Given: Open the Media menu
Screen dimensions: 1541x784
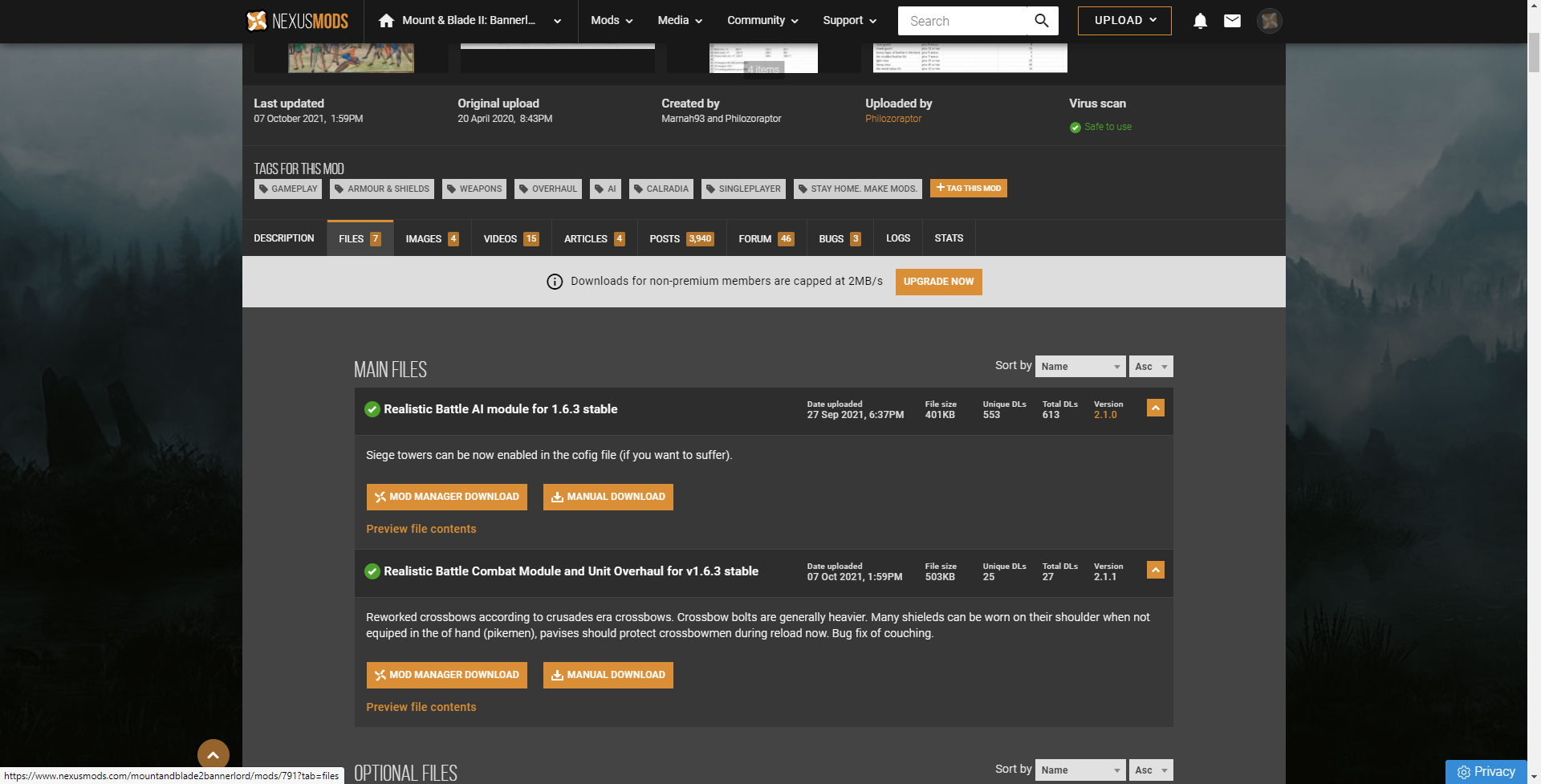Looking at the screenshot, I should tap(680, 21).
